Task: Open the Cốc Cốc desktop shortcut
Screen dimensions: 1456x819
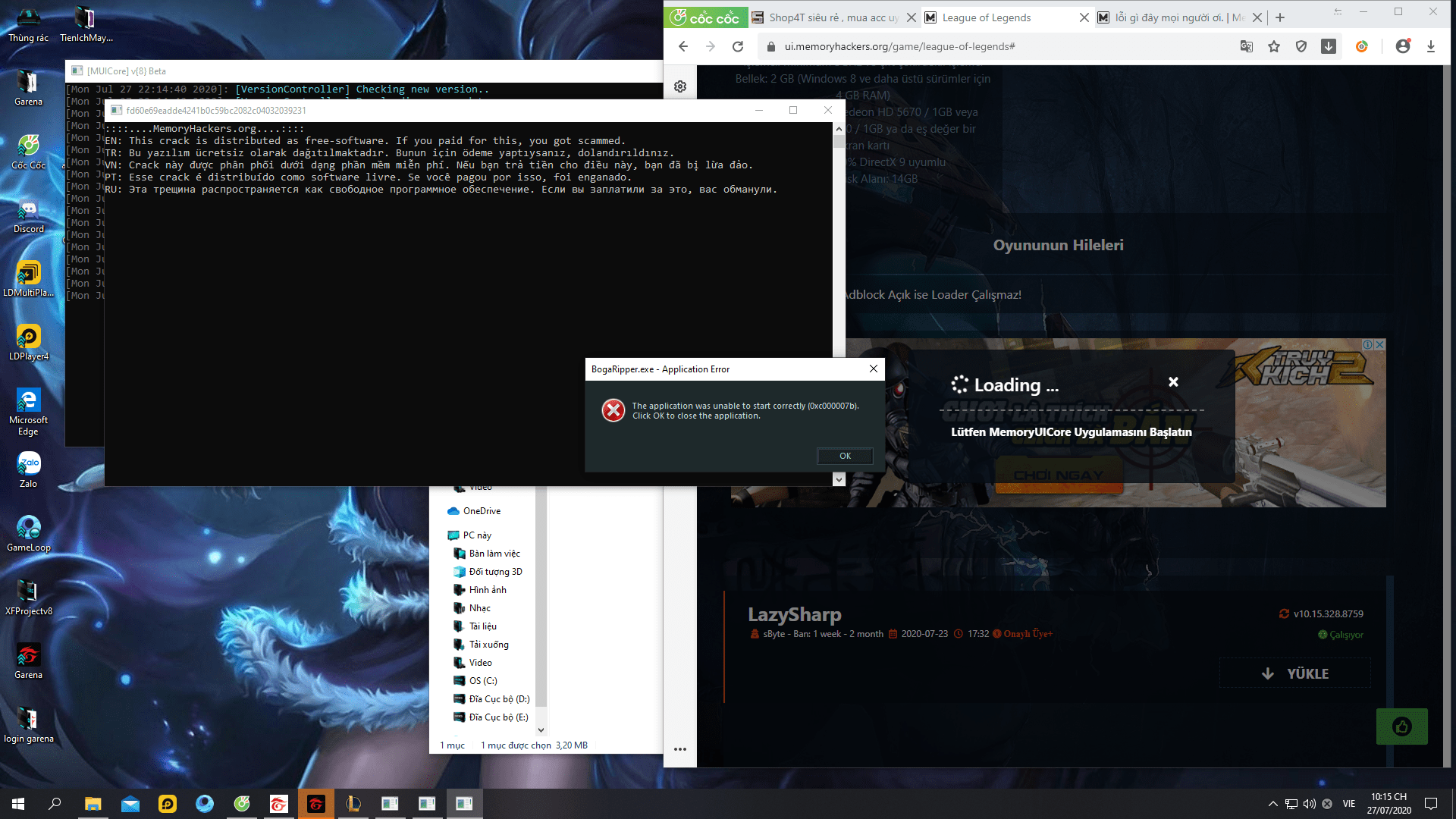Action: (x=28, y=152)
